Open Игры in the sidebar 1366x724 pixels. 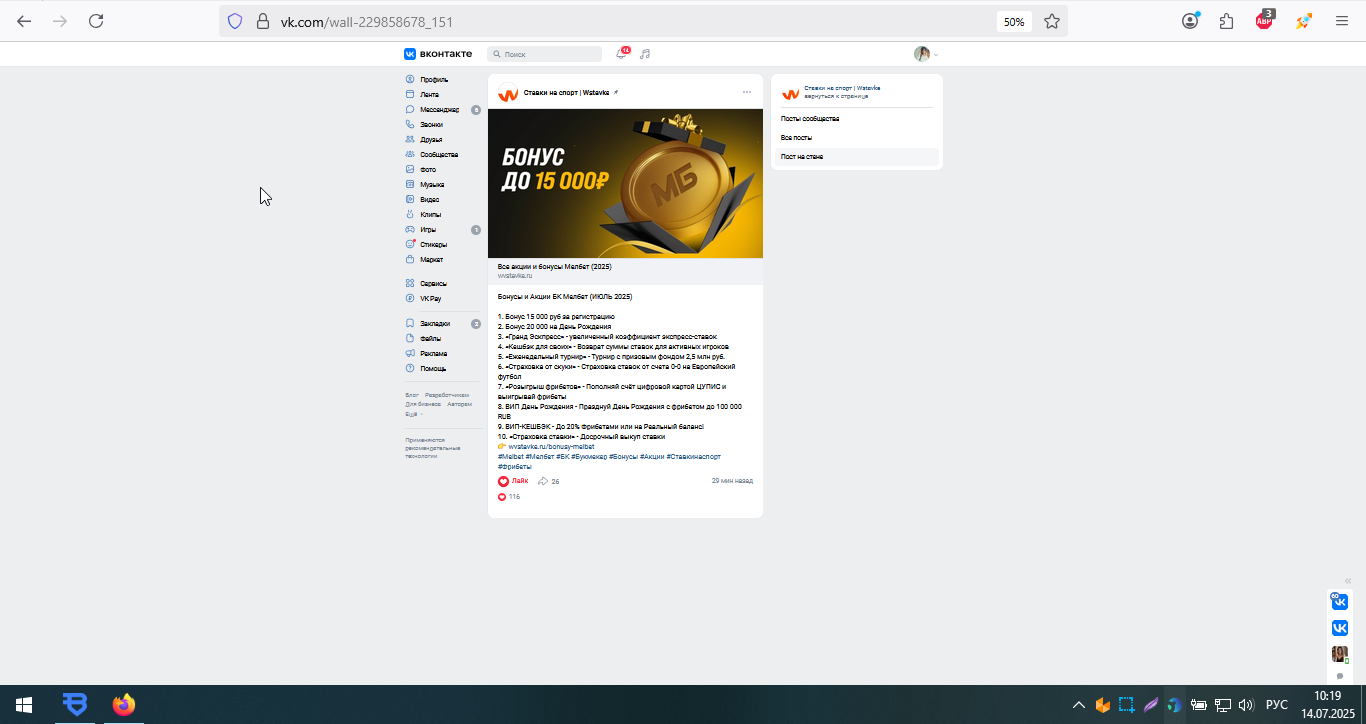(x=428, y=229)
